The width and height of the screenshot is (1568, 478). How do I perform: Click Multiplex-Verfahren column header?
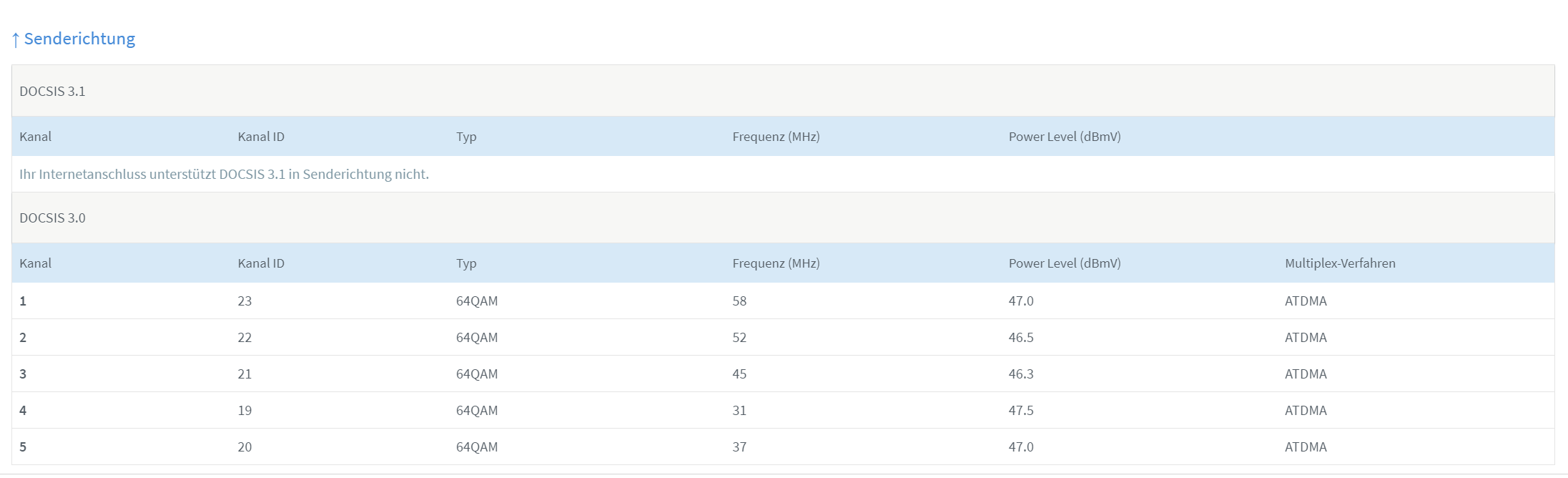[1339, 263]
